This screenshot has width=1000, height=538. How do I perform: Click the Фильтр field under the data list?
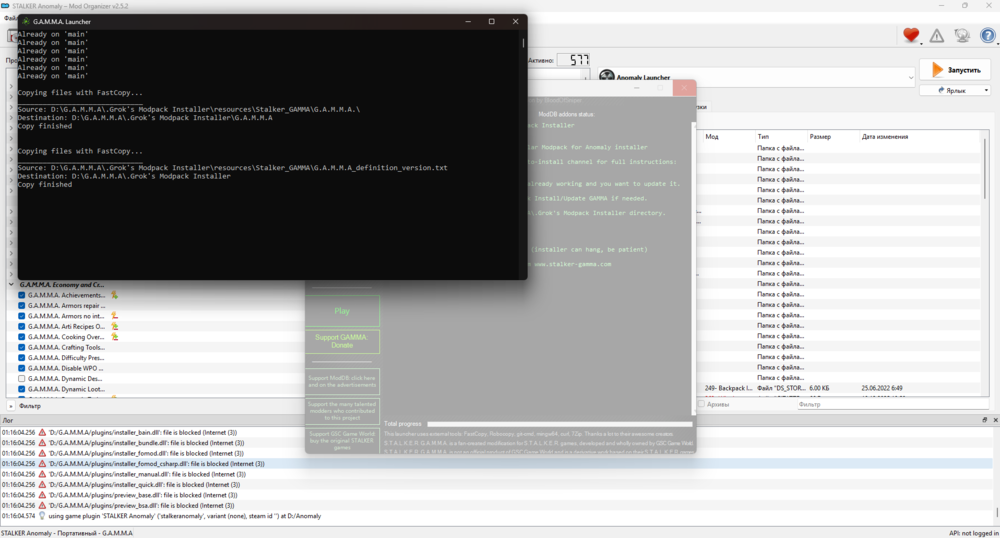pos(893,404)
